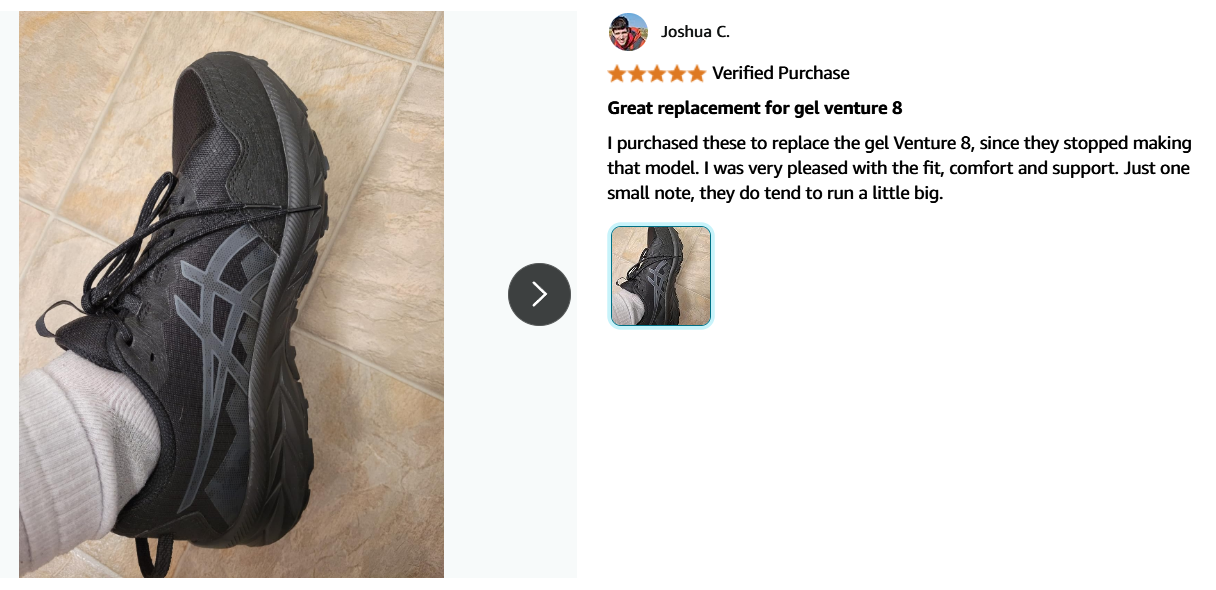Click the next image arrow button
The image size is (1216, 590).
[x=539, y=294]
